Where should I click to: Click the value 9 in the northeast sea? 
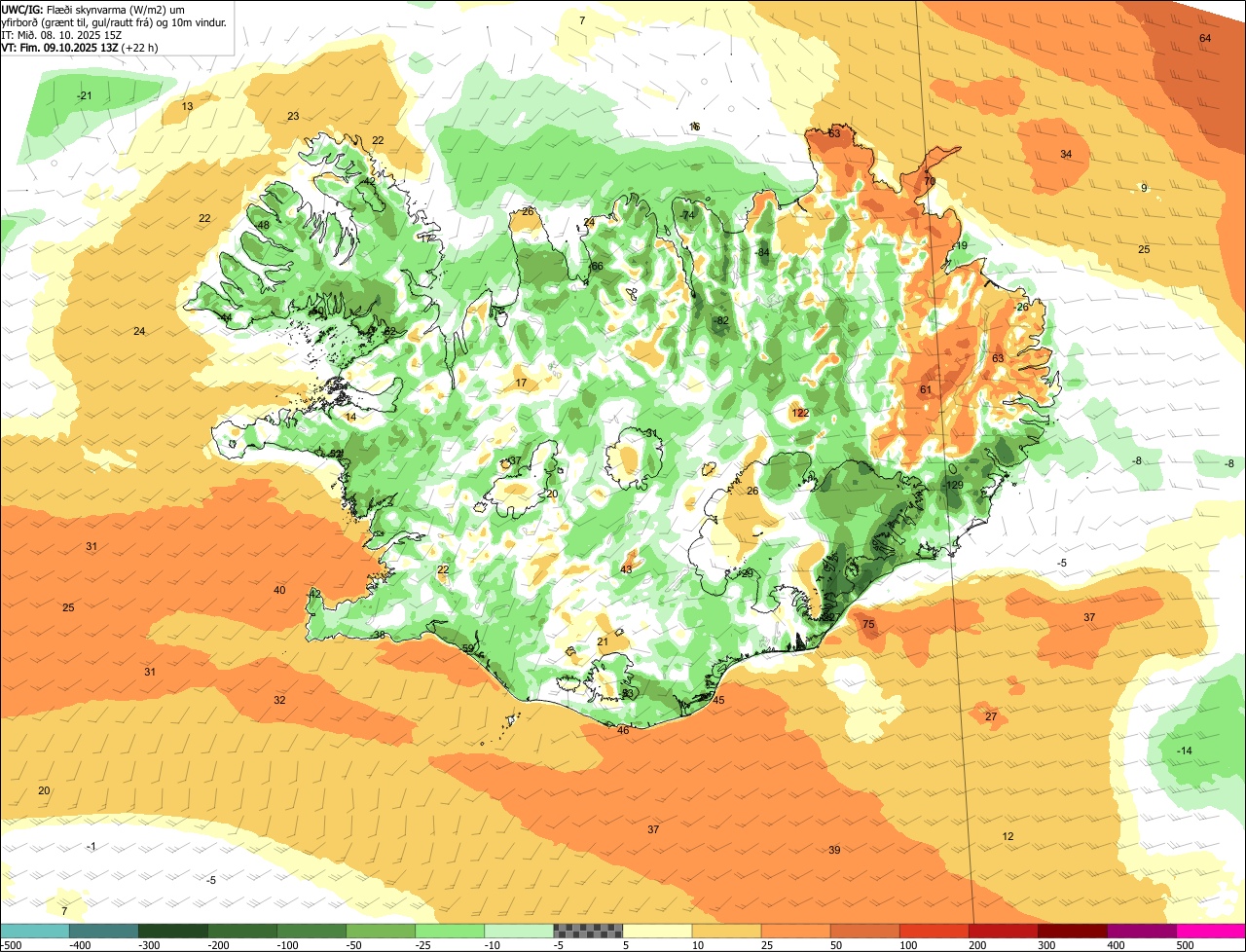pyautogui.click(x=1144, y=188)
